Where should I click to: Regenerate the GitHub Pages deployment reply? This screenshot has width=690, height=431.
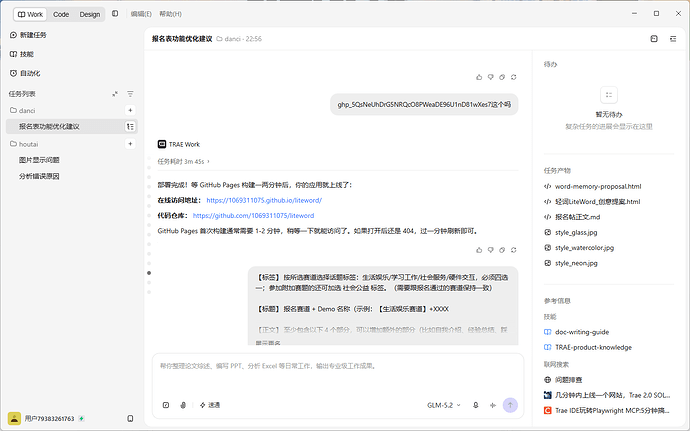[513, 250]
